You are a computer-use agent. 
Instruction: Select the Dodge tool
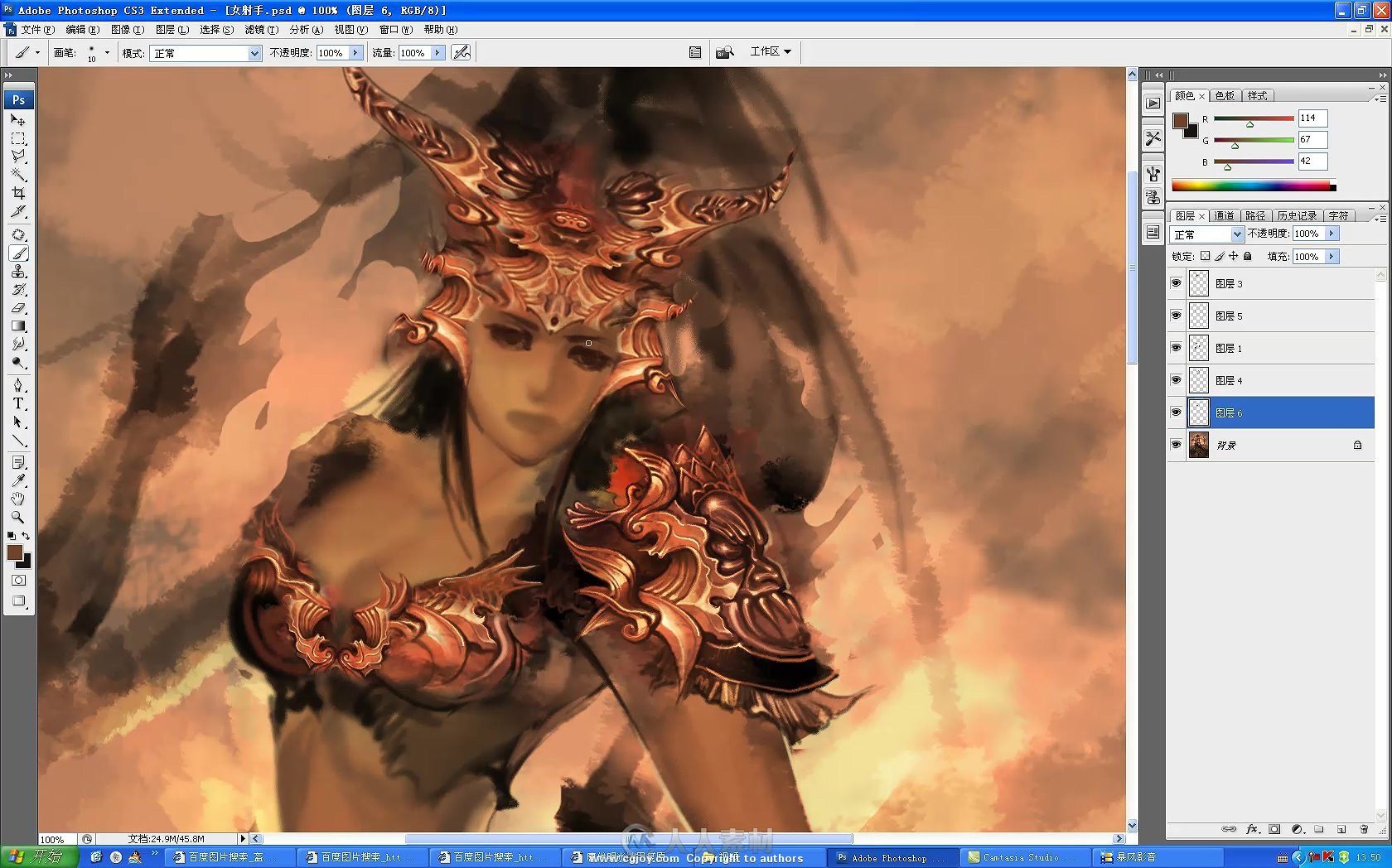pyautogui.click(x=18, y=362)
